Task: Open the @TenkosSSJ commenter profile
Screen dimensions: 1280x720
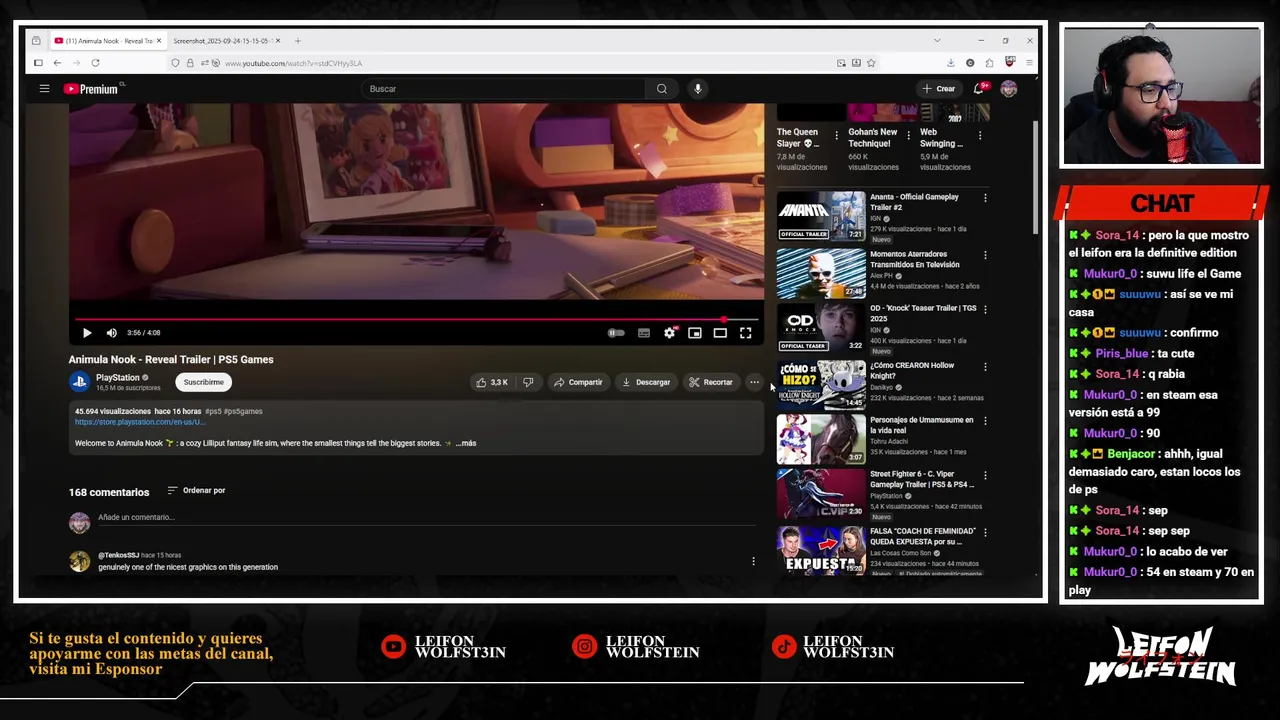Action: point(118,555)
